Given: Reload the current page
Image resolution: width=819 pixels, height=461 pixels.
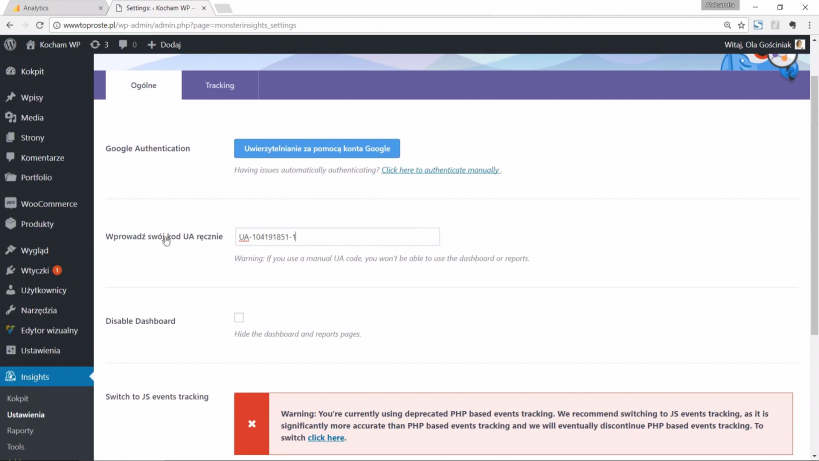Looking at the screenshot, I should 40,25.
